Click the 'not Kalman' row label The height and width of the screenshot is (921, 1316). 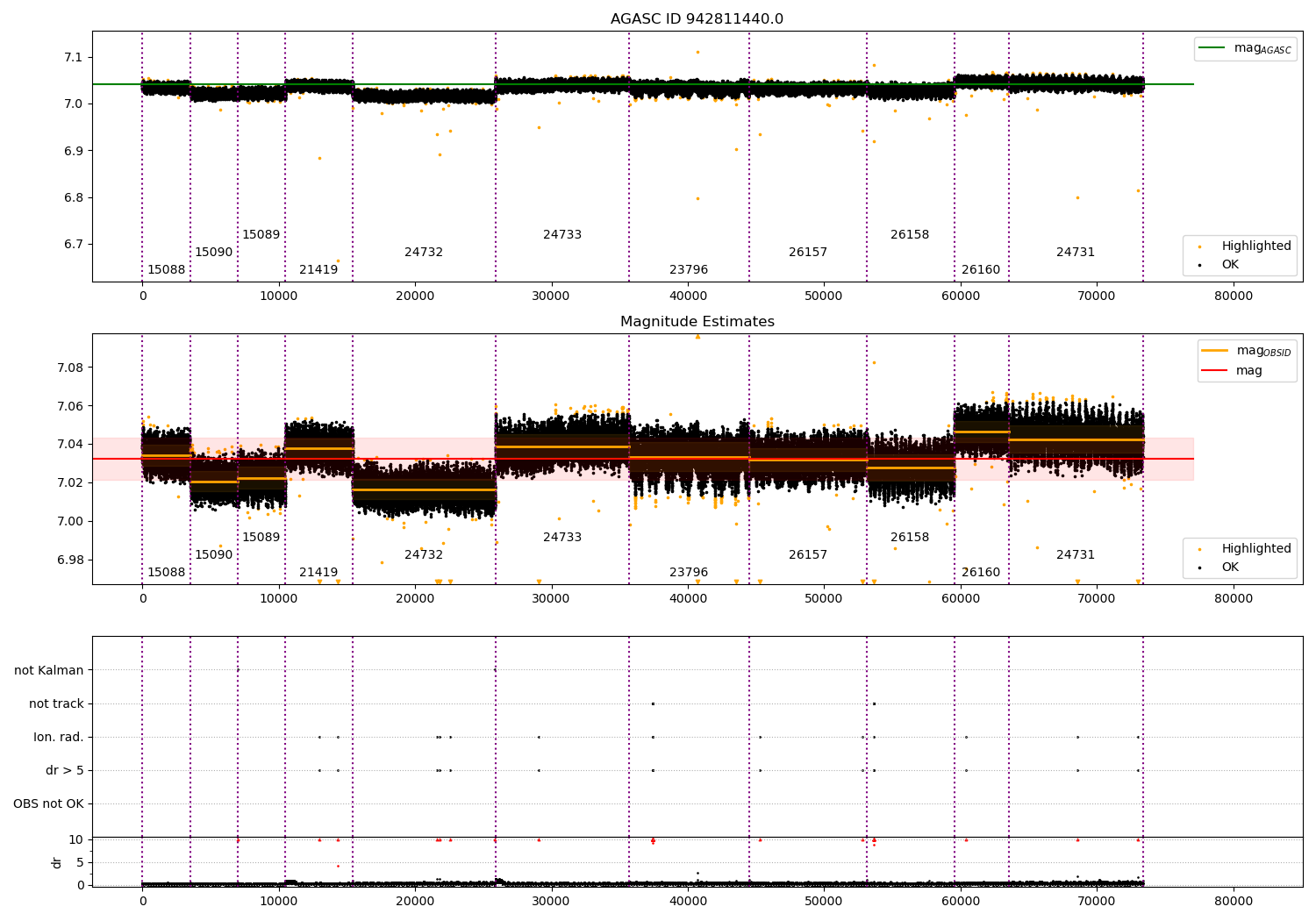(49, 670)
